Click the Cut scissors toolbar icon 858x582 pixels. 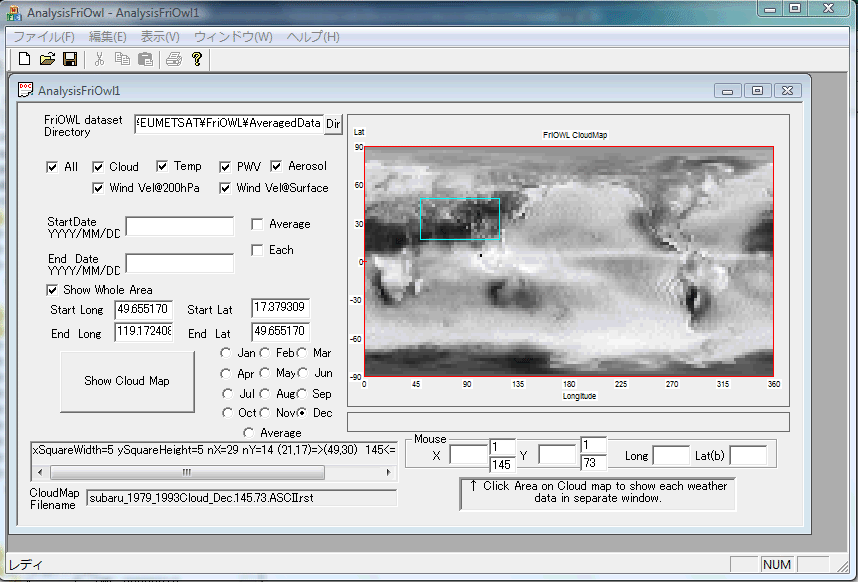click(x=100, y=60)
